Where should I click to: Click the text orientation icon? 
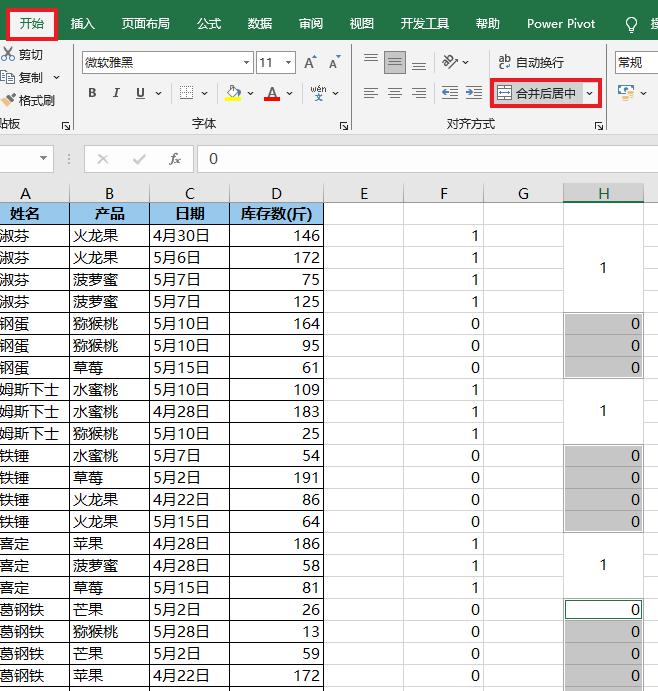coord(450,62)
